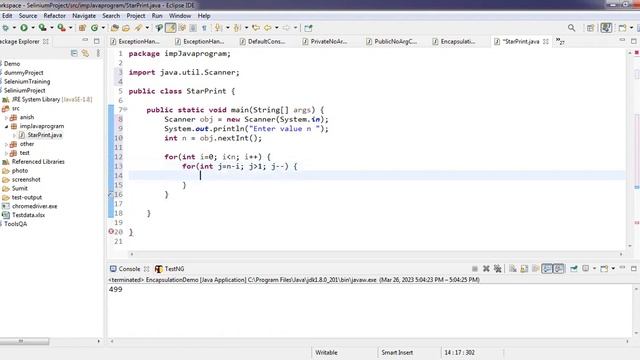Click the Last Edit Location icon
Screen dimensions: 640x360
pos(256,28)
